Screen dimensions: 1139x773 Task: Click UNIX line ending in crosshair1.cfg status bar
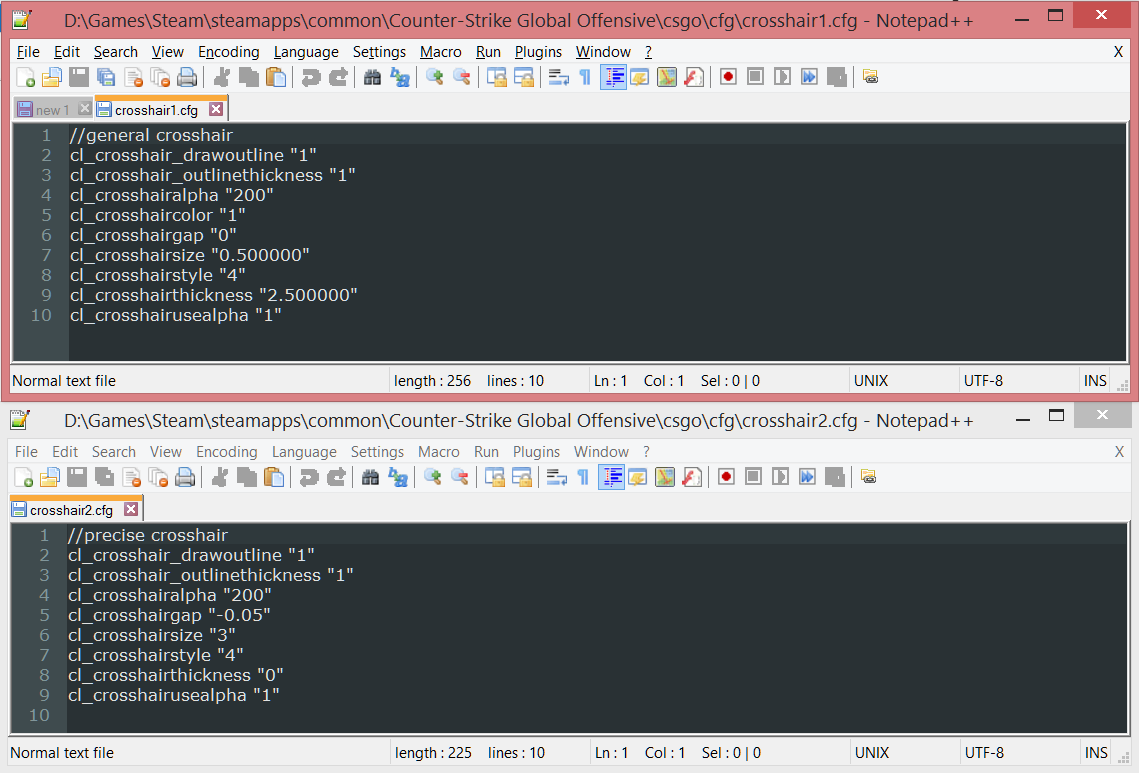click(x=870, y=381)
